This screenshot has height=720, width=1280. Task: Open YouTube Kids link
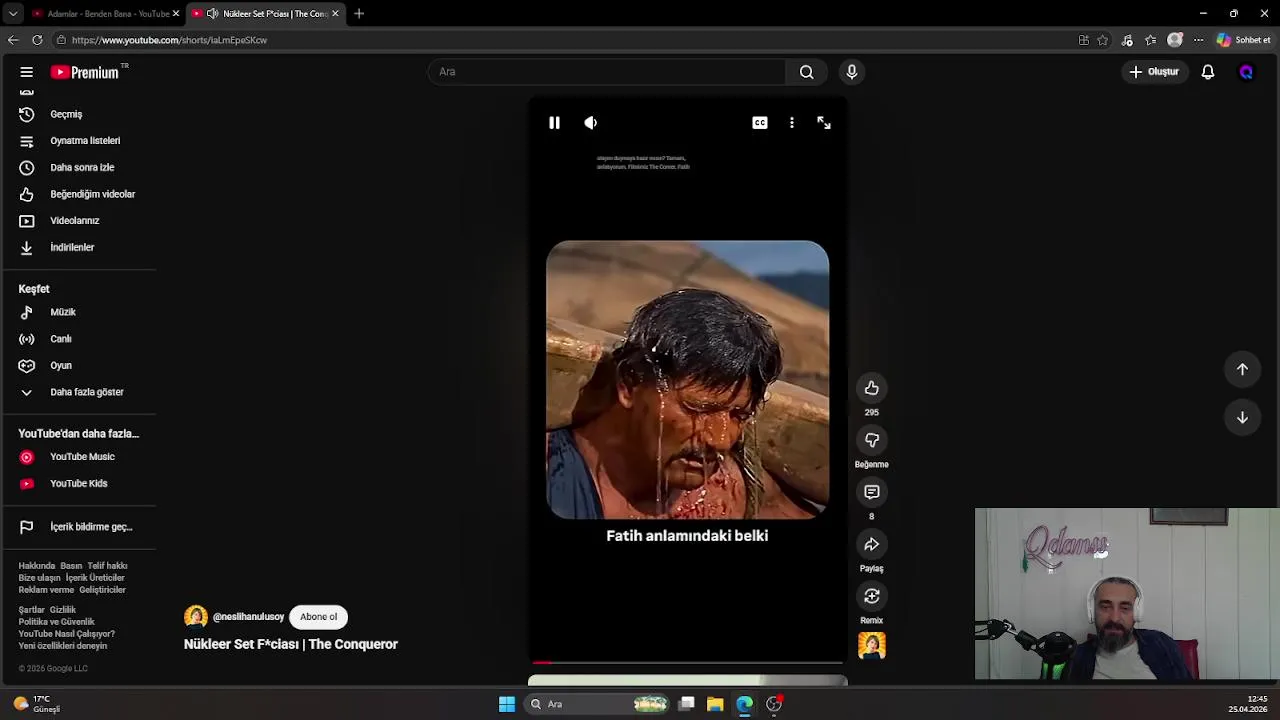coord(79,483)
